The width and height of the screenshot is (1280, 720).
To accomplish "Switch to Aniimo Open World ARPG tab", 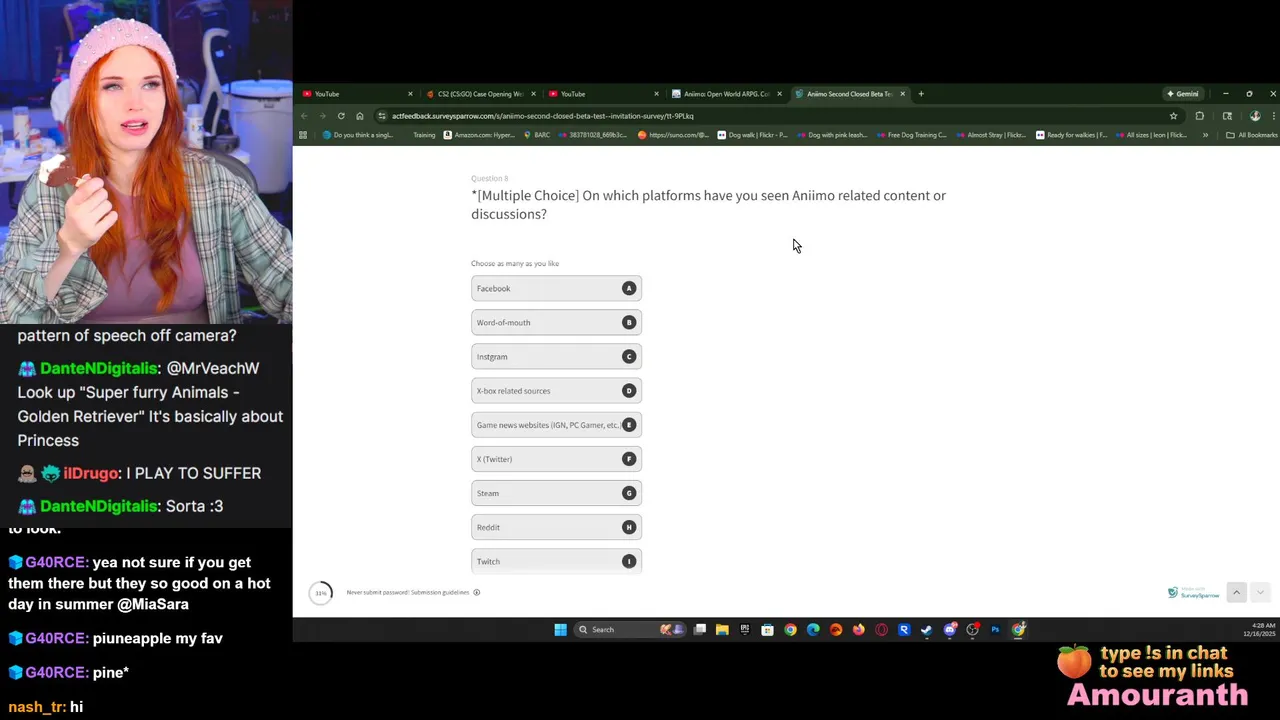I will [x=726, y=94].
